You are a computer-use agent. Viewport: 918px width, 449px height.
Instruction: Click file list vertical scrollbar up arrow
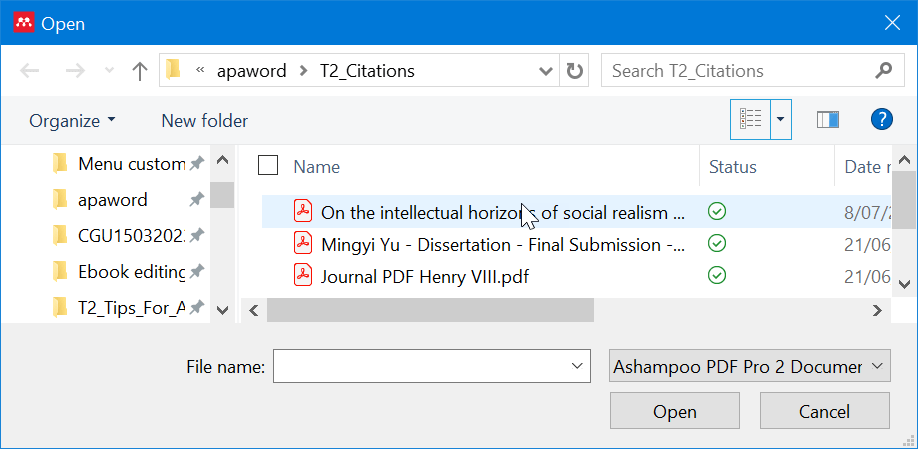(x=904, y=160)
